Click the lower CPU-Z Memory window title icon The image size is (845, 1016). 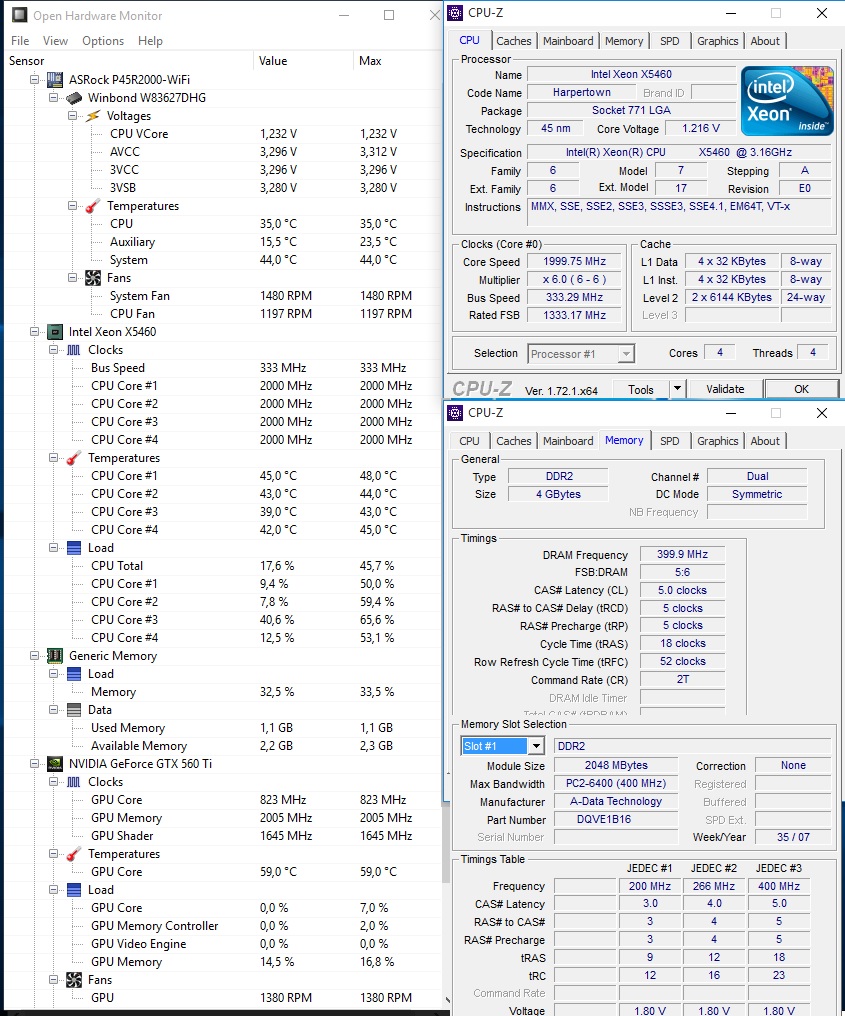456,413
